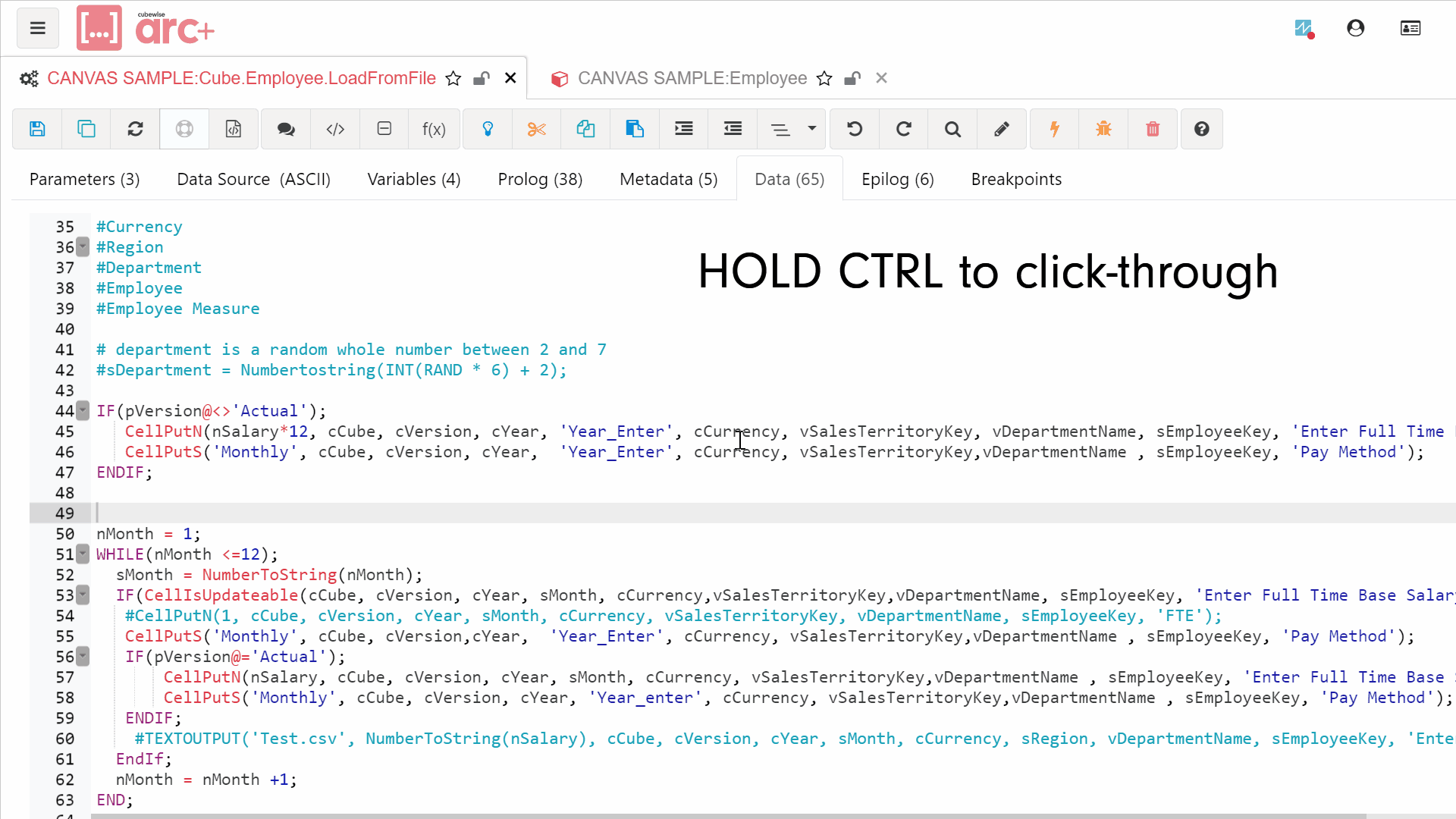Open the Epilog (6) tab

point(897,180)
